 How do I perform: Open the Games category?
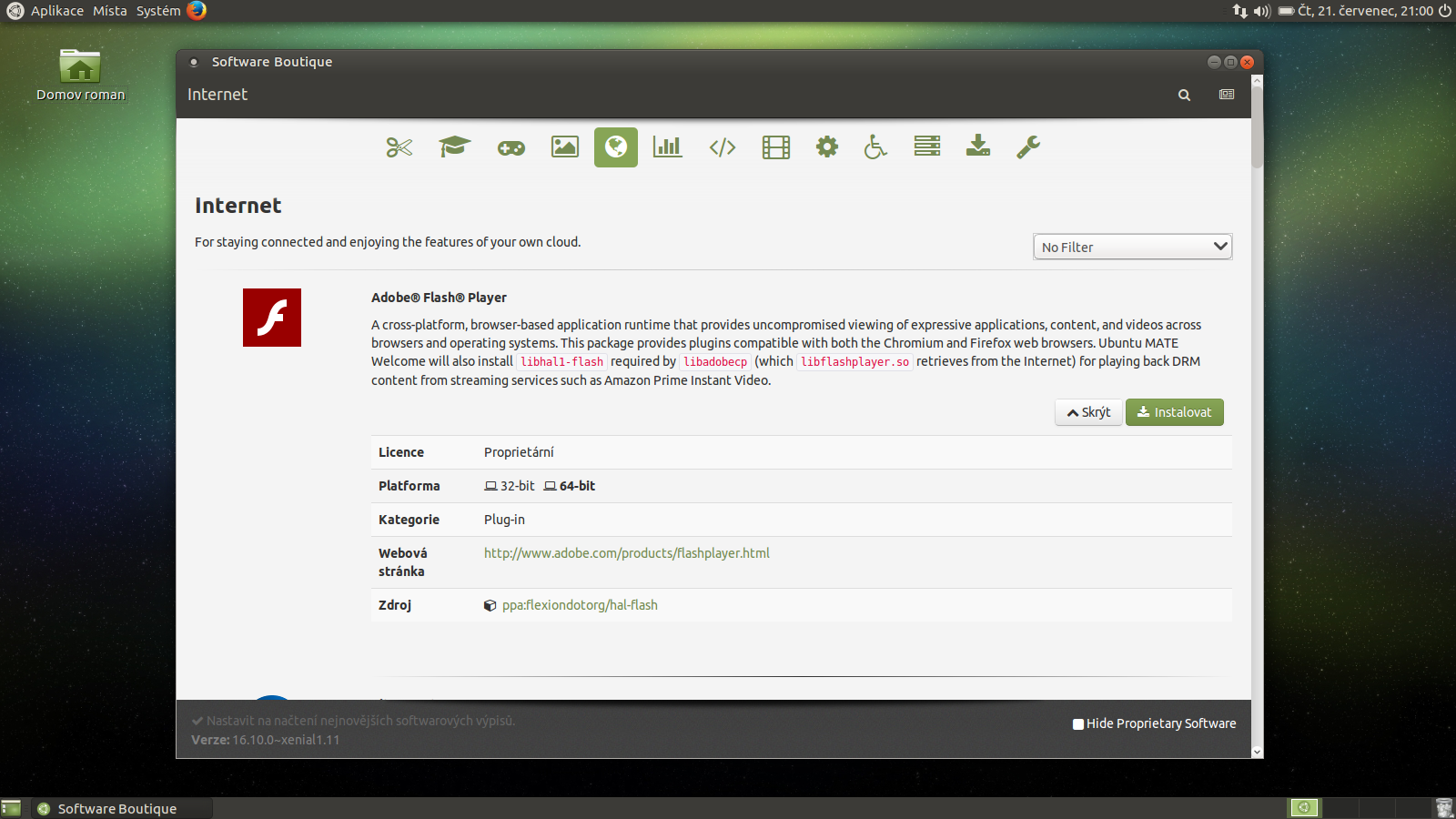pyautogui.click(x=511, y=147)
